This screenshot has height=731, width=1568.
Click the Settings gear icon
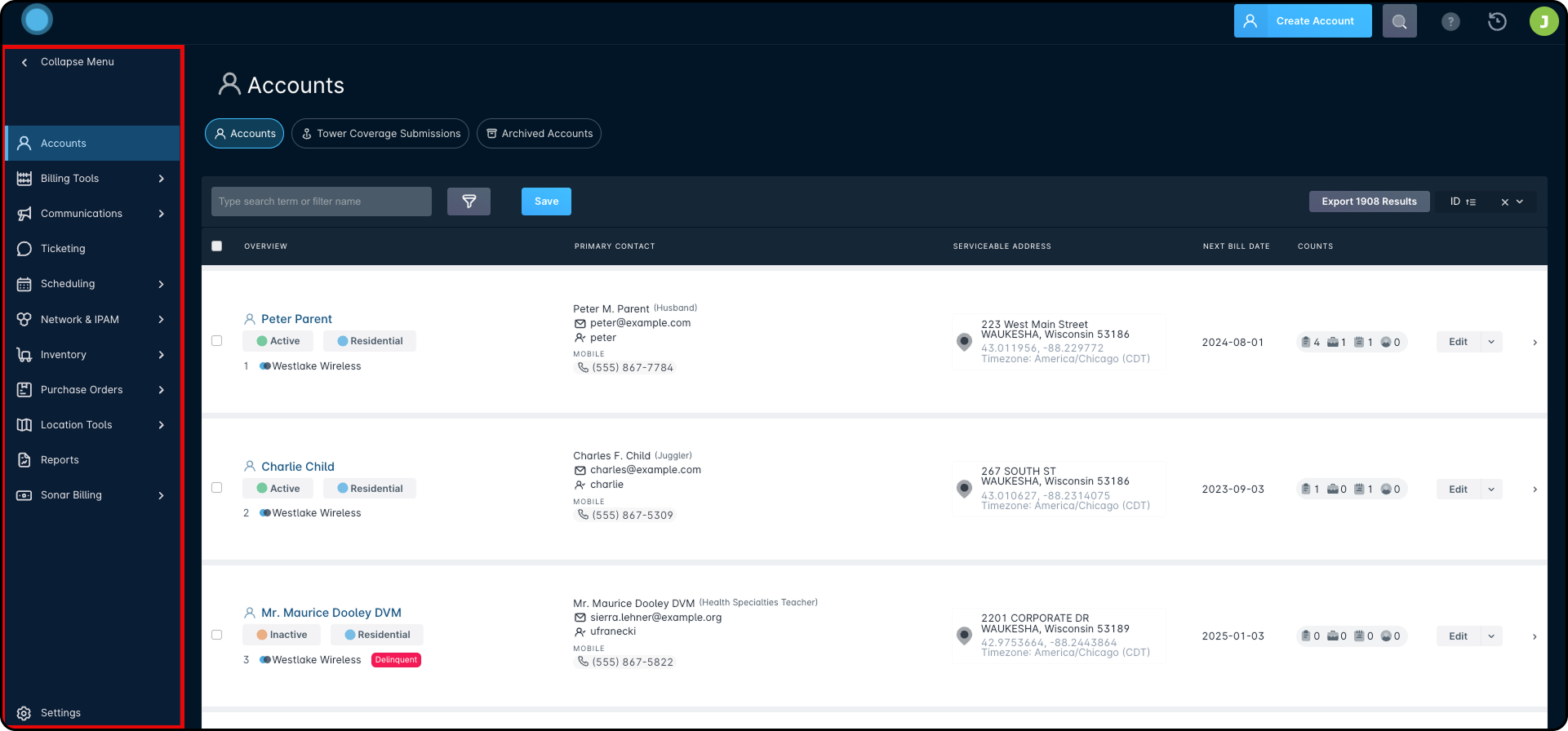pos(24,713)
